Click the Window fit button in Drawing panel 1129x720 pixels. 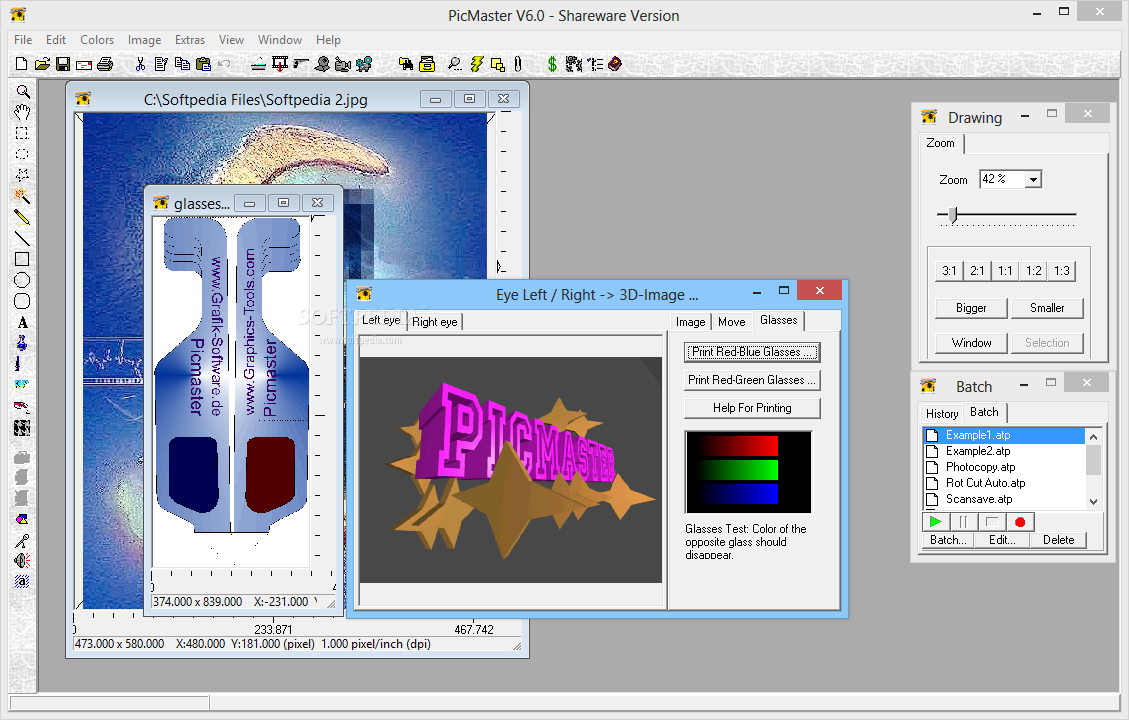pos(971,343)
